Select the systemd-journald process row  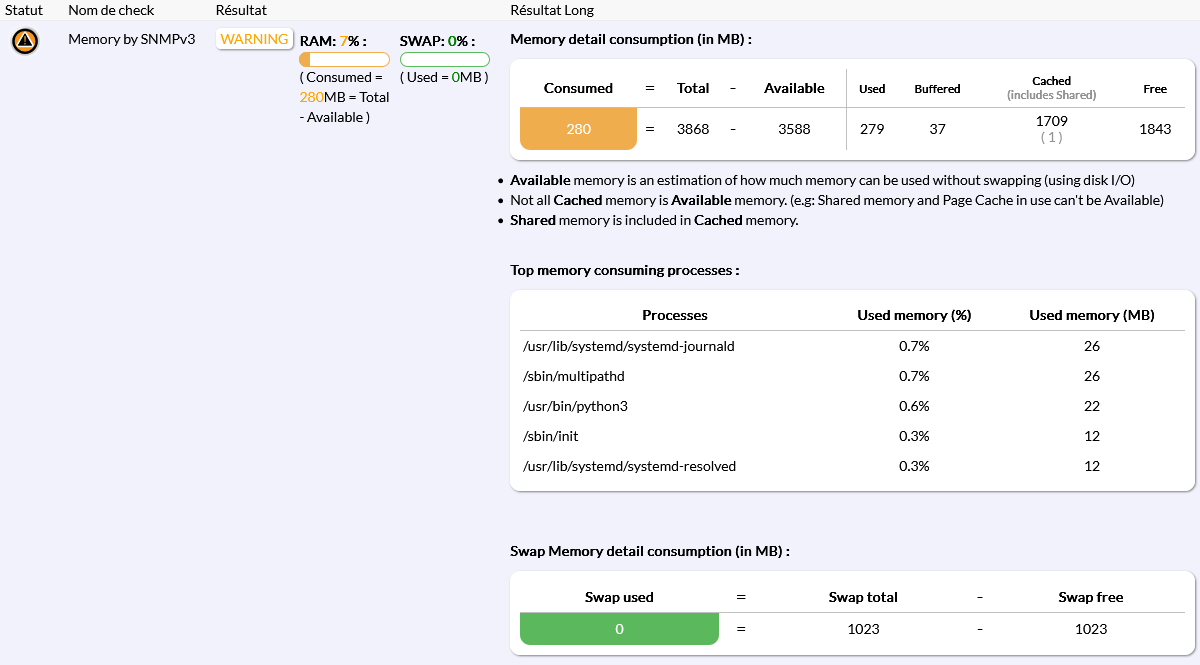(x=629, y=346)
